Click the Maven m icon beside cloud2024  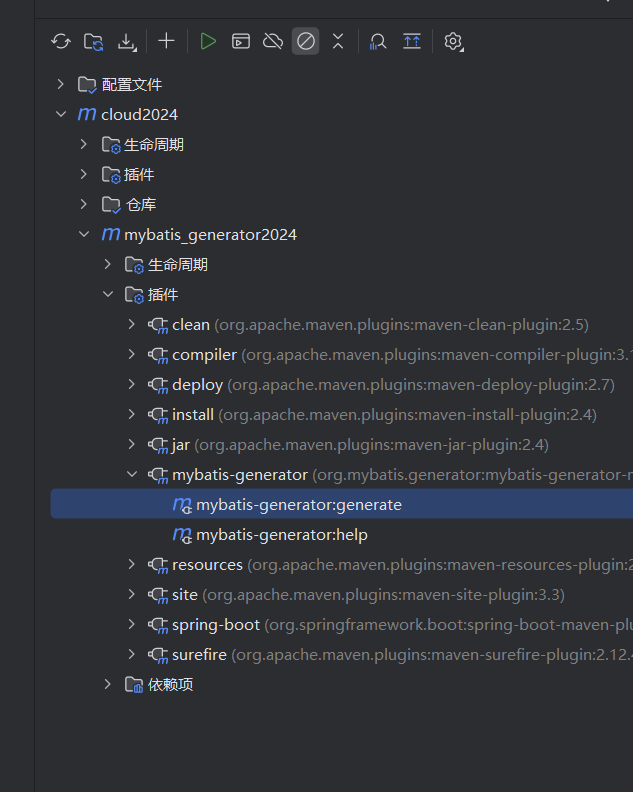(x=87, y=114)
